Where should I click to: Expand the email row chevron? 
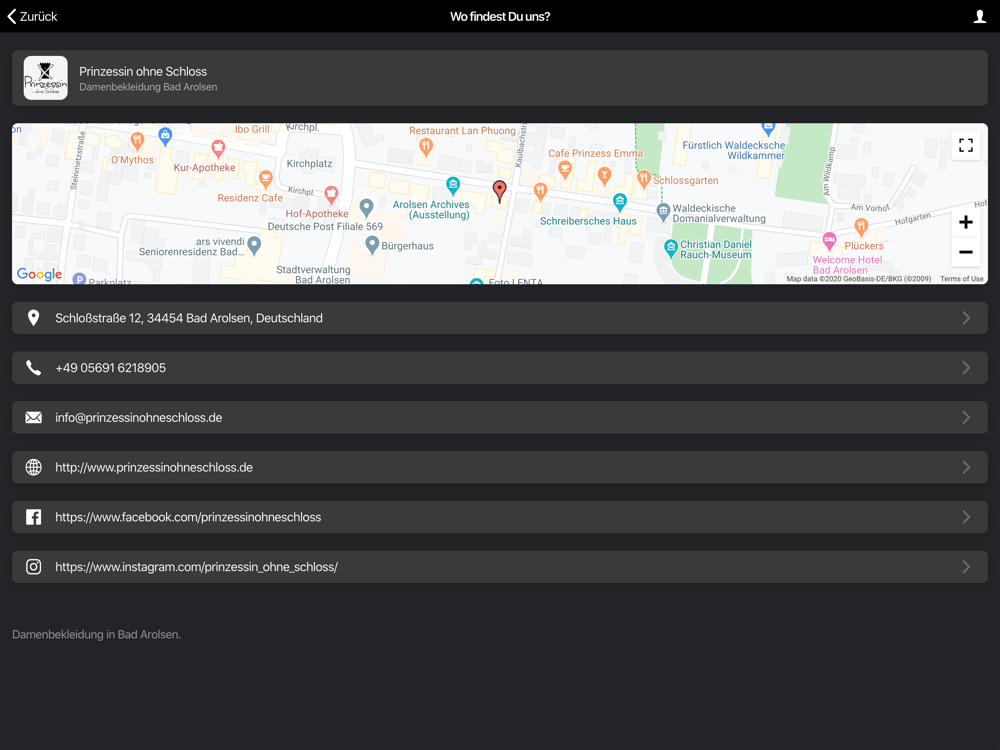pyautogui.click(x=966, y=417)
